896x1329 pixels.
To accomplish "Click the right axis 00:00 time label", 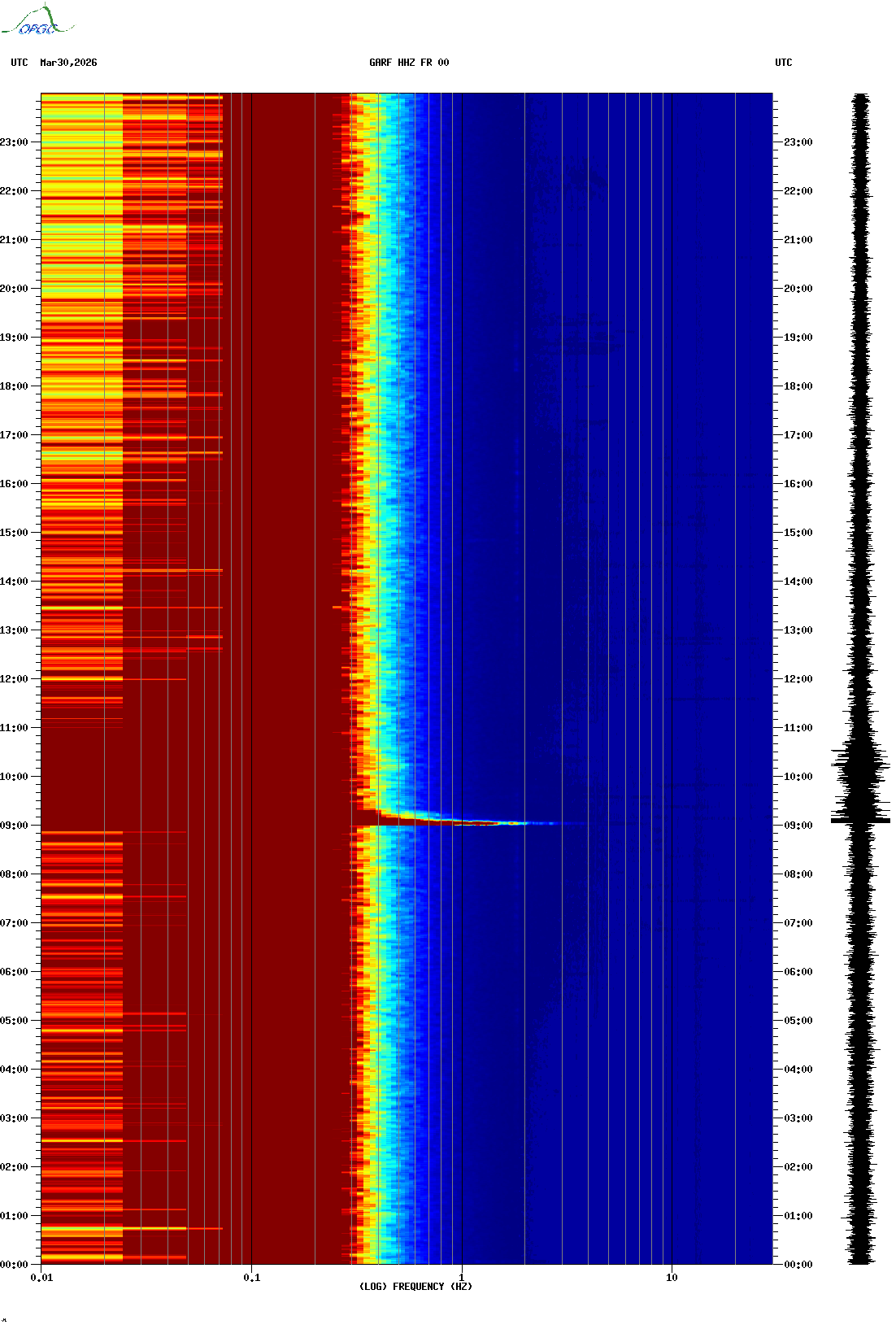I will 798,1265.
